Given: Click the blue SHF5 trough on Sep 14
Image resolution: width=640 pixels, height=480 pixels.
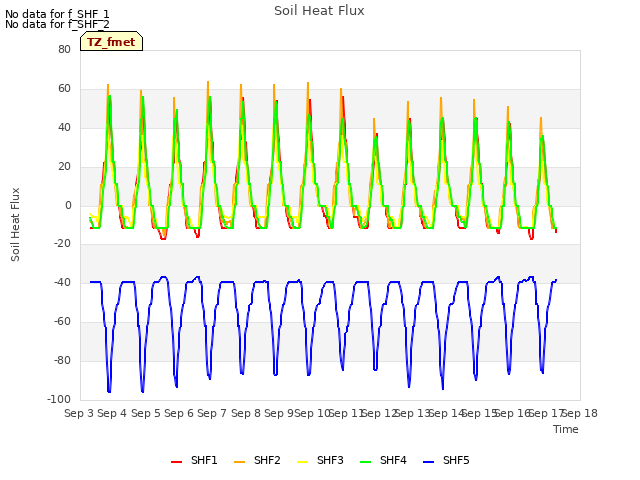Looking at the screenshot, I should (x=443, y=389).
